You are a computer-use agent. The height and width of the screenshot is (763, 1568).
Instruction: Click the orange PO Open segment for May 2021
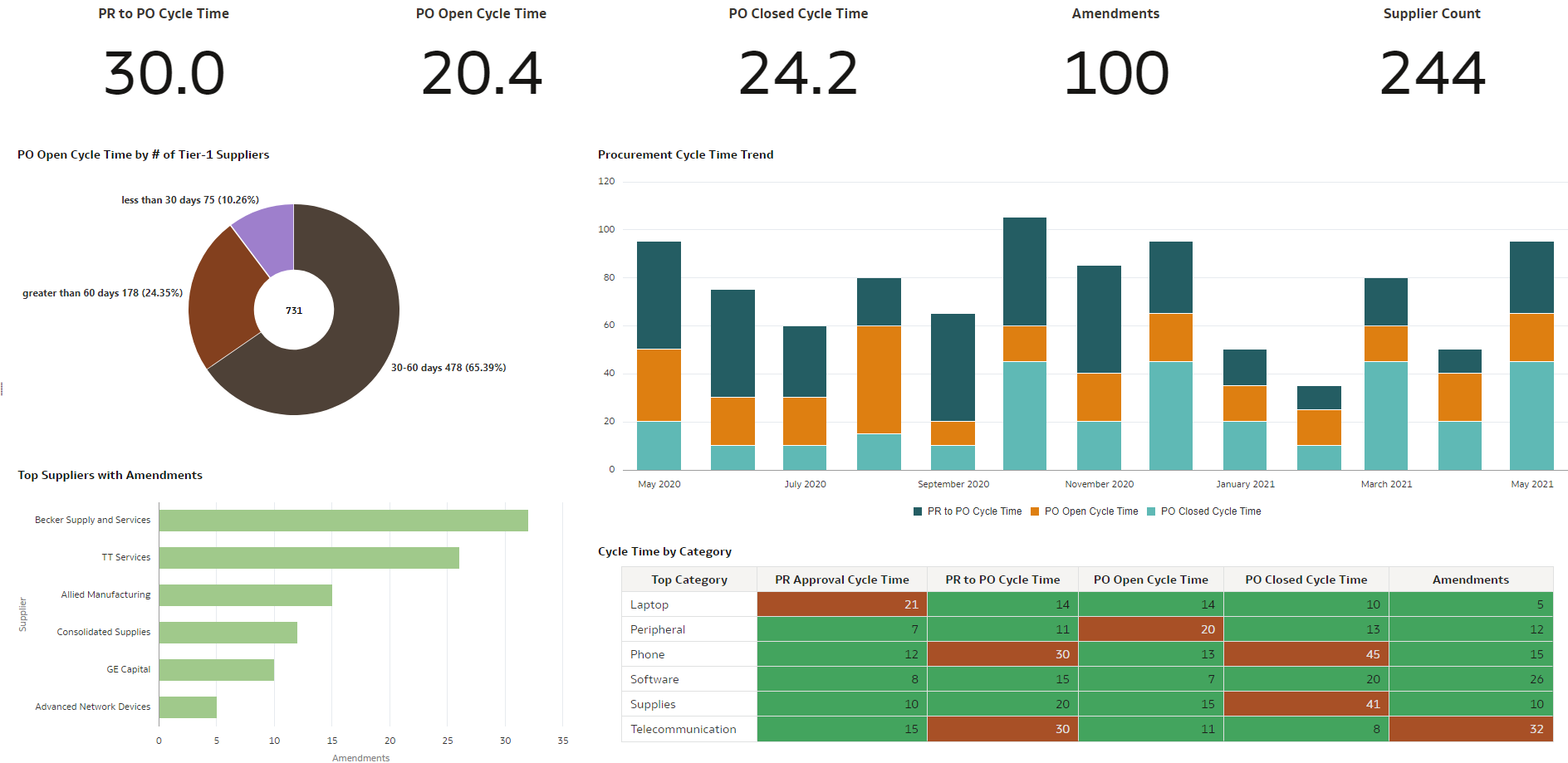tap(1531, 338)
